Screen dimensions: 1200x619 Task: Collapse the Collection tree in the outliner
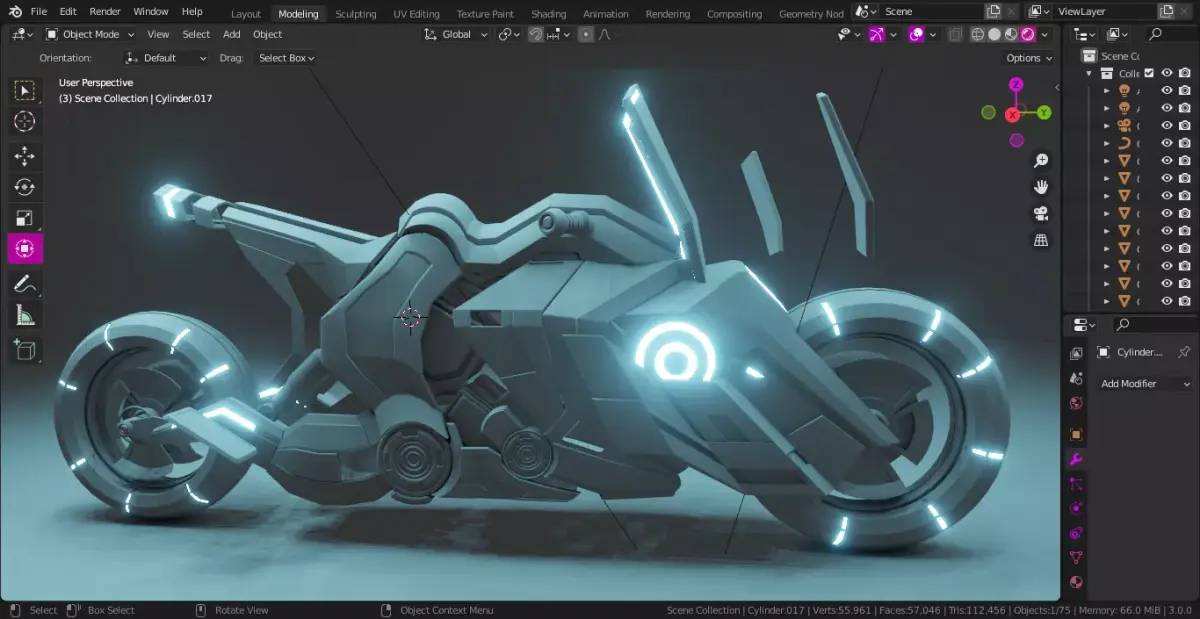pos(1089,73)
